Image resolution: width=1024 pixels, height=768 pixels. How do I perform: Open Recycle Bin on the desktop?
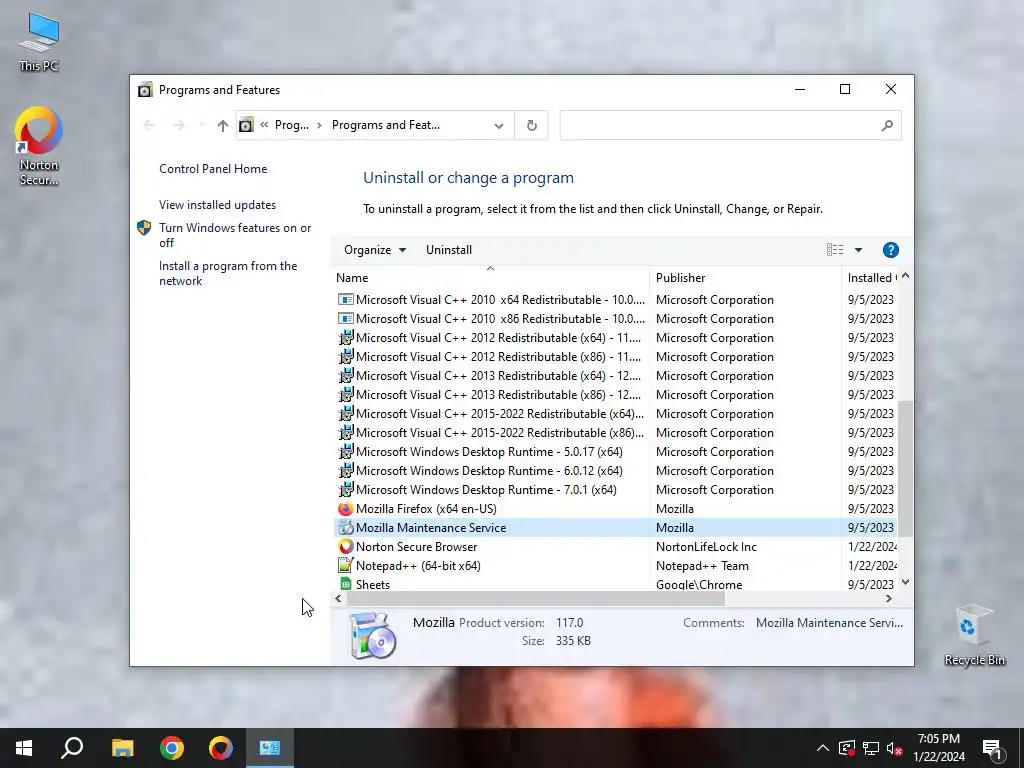pyautogui.click(x=974, y=634)
